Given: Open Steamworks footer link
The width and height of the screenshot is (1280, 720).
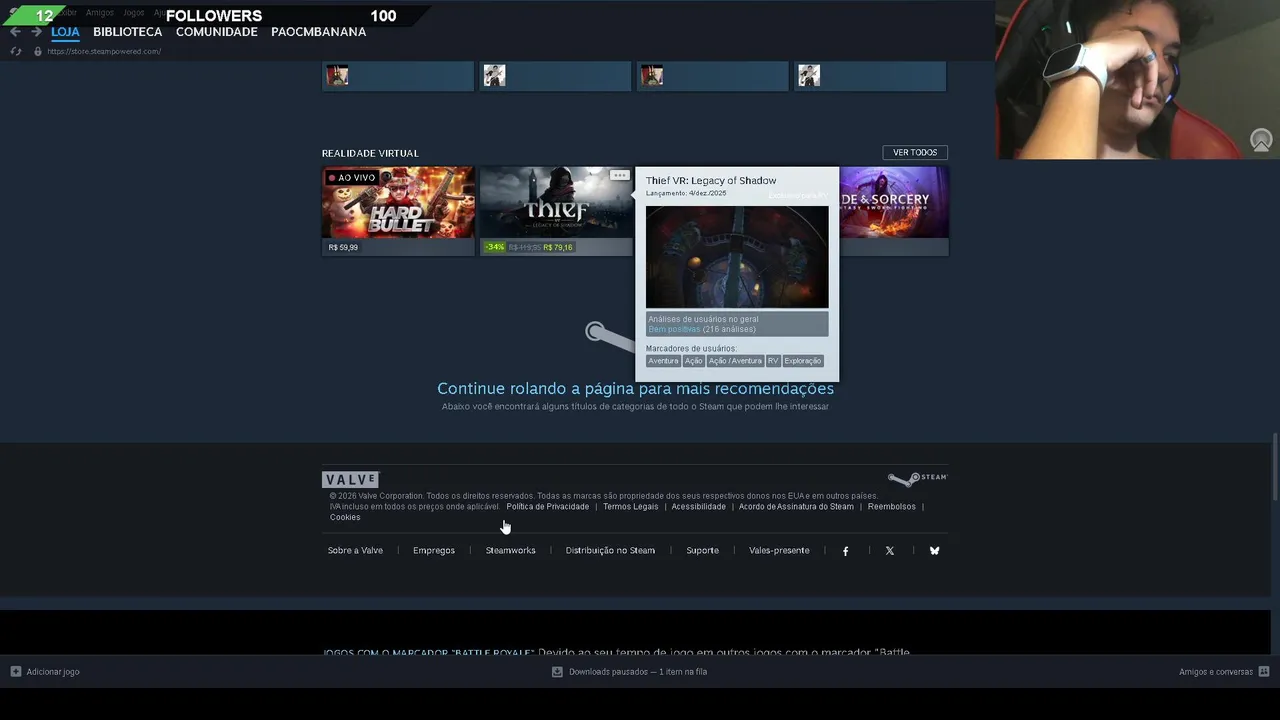Looking at the screenshot, I should pos(511,550).
